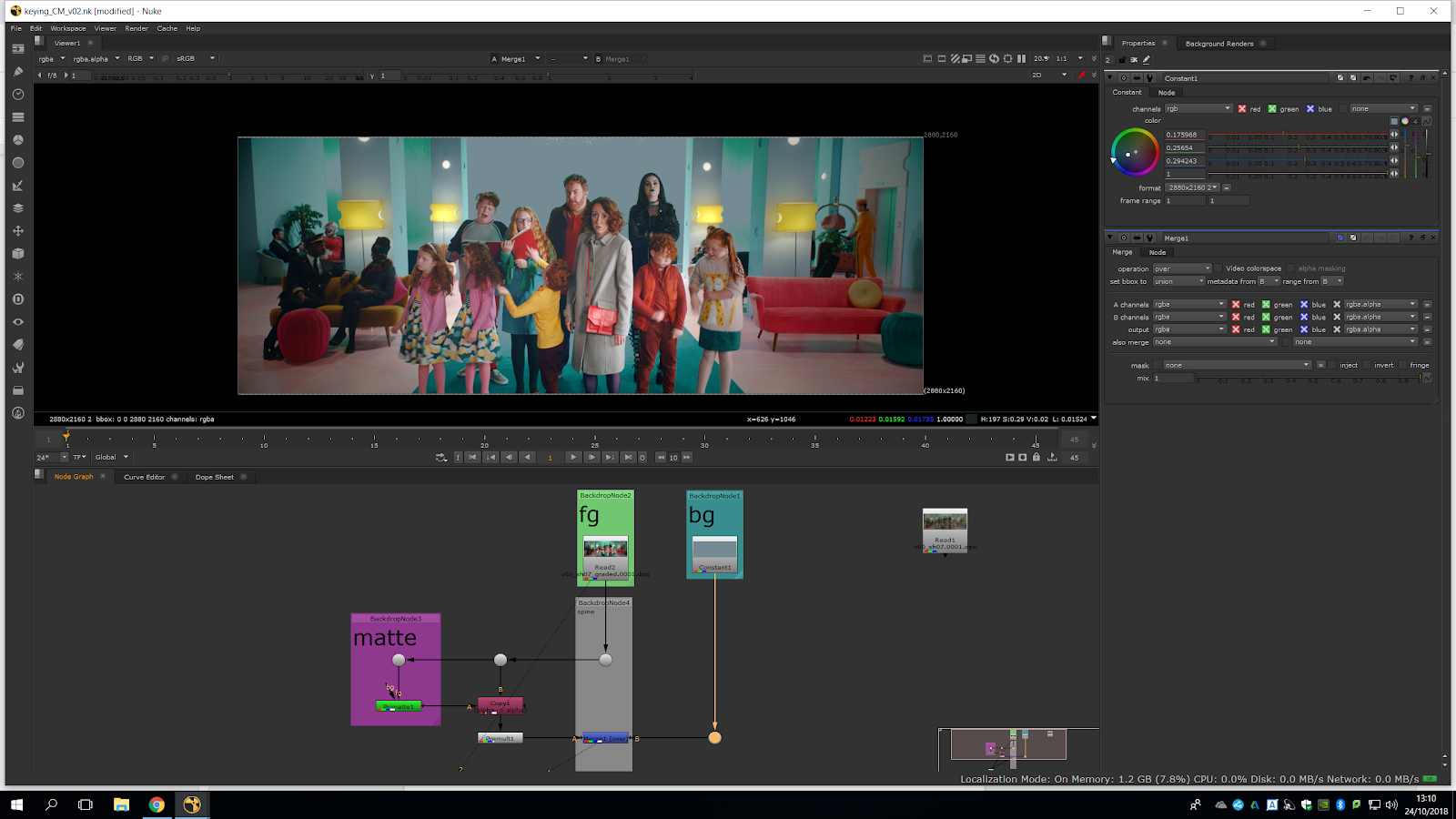Open the Draw nodes menu (pen icon)
The width and height of the screenshot is (1456, 819).
(x=17, y=72)
